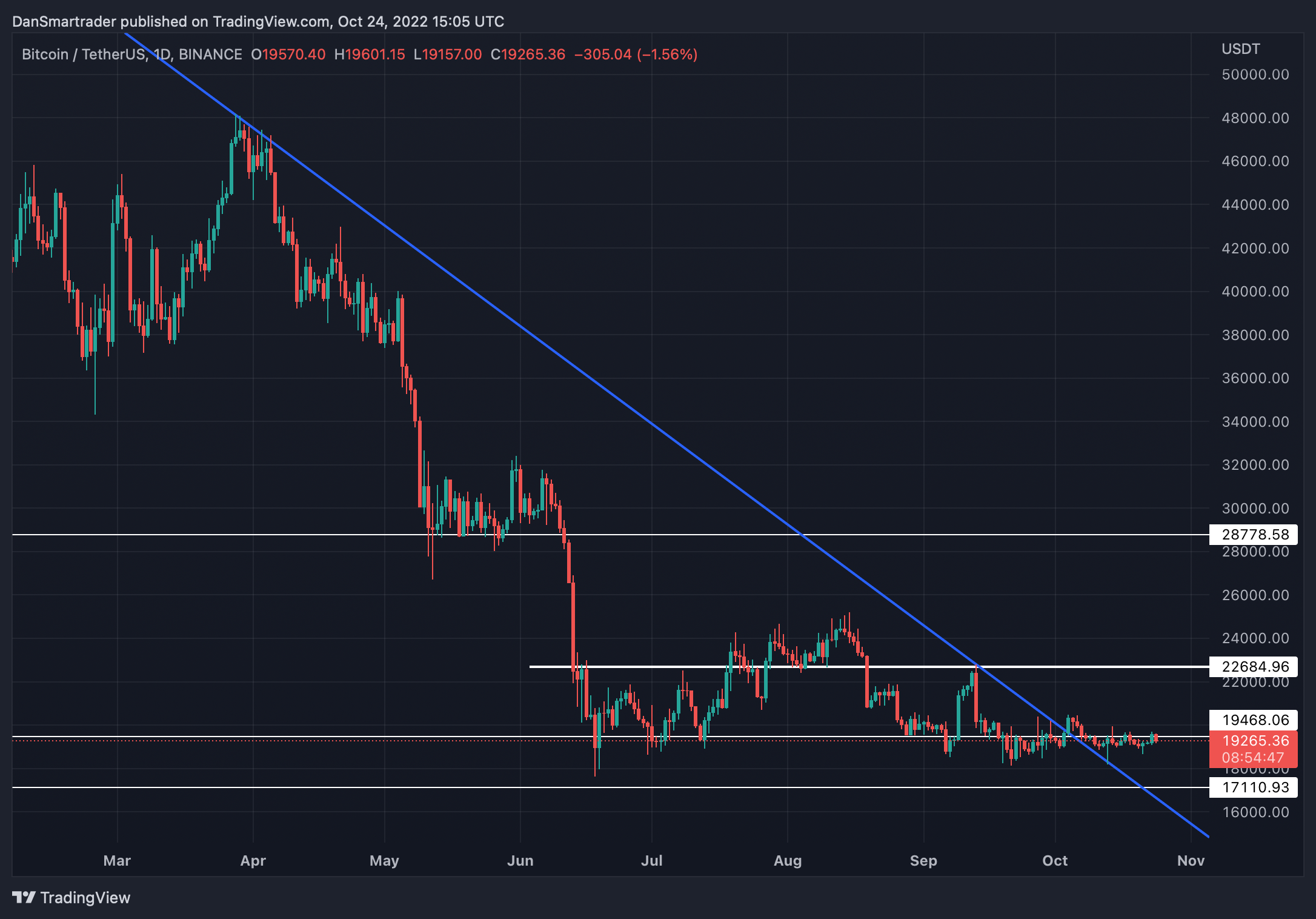Click the 36000.00 price axis label
This screenshot has height=919, width=1316.
[1255, 378]
